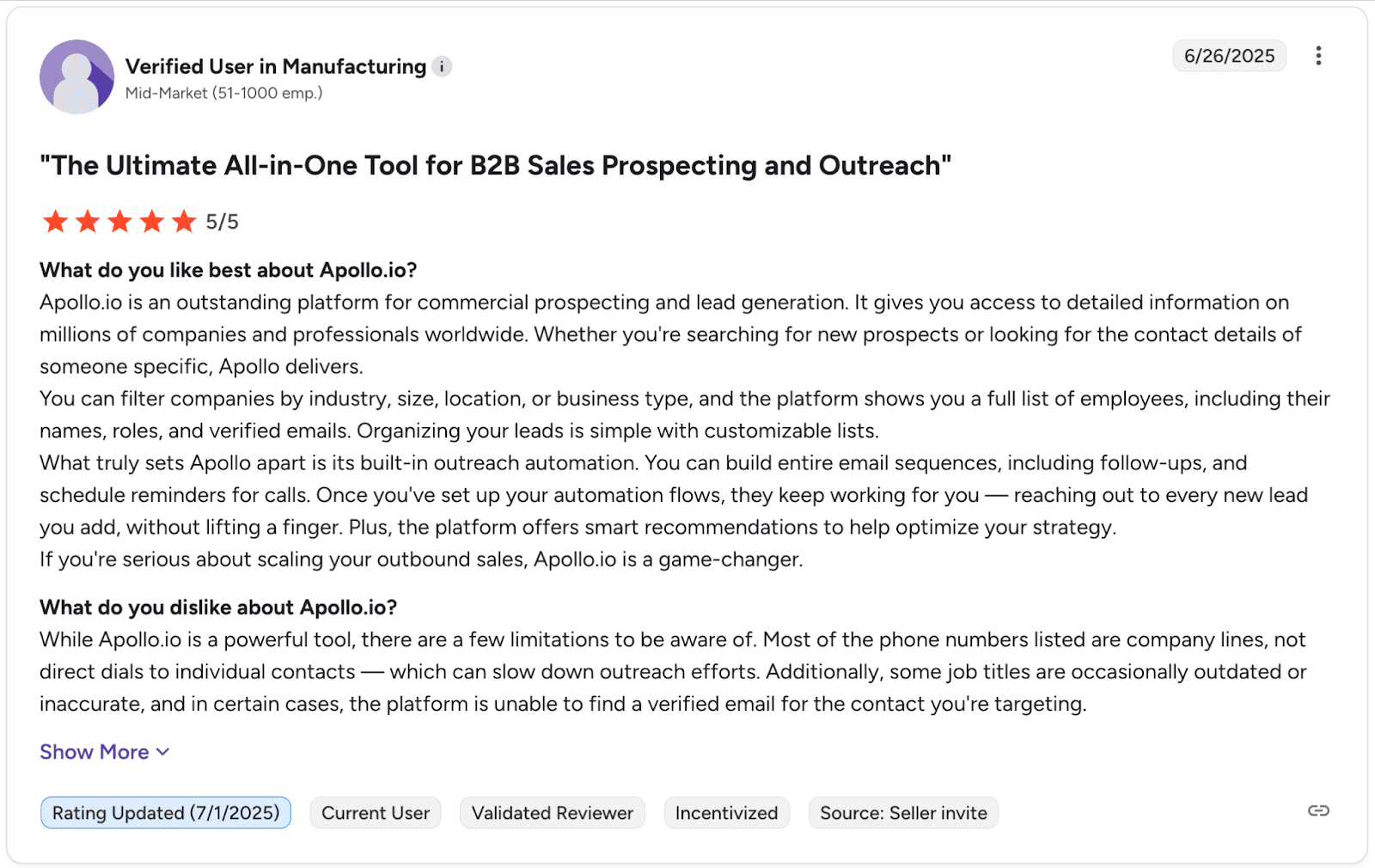Click the reviewer's purple avatar image

76,76
